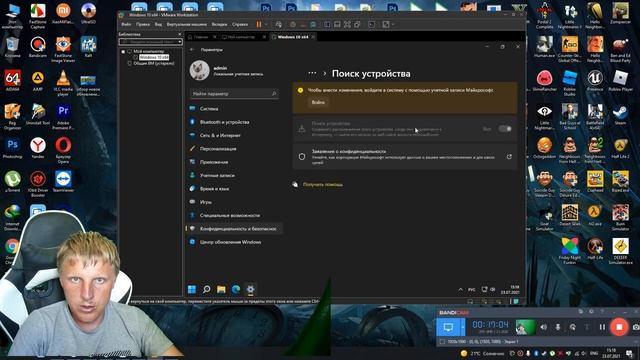
Task: Open Start menu in the Windows 11 guest
Action: [192, 289]
